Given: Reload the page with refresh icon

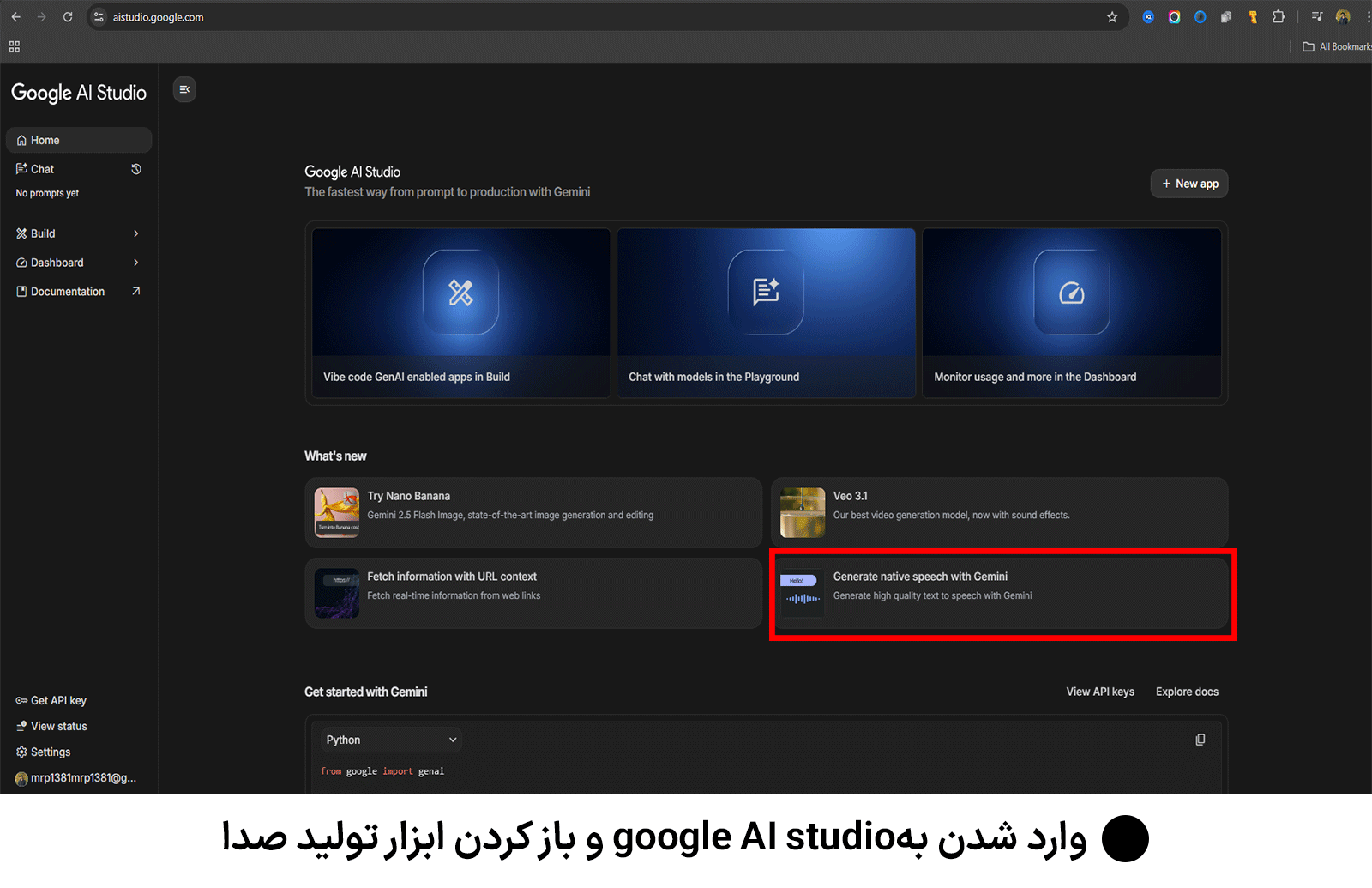Looking at the screenshot, I should pyautogui.click(x=68, y=17).
